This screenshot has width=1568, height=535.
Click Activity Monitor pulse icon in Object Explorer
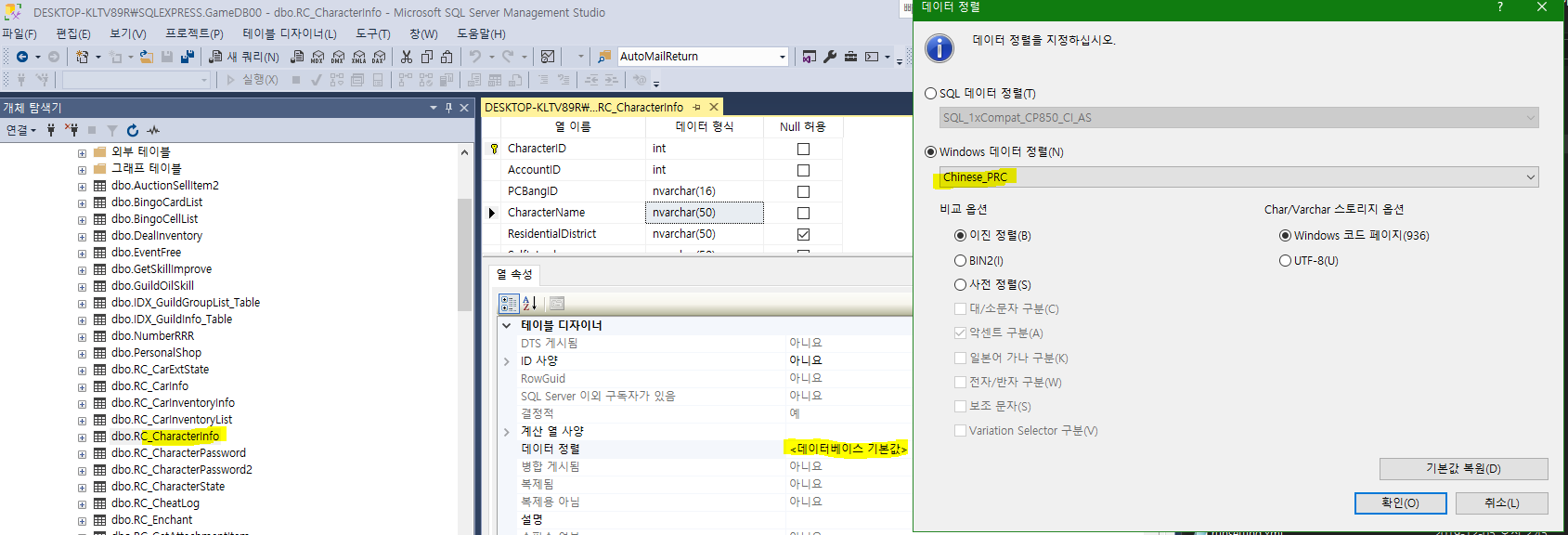coord(153,130)
